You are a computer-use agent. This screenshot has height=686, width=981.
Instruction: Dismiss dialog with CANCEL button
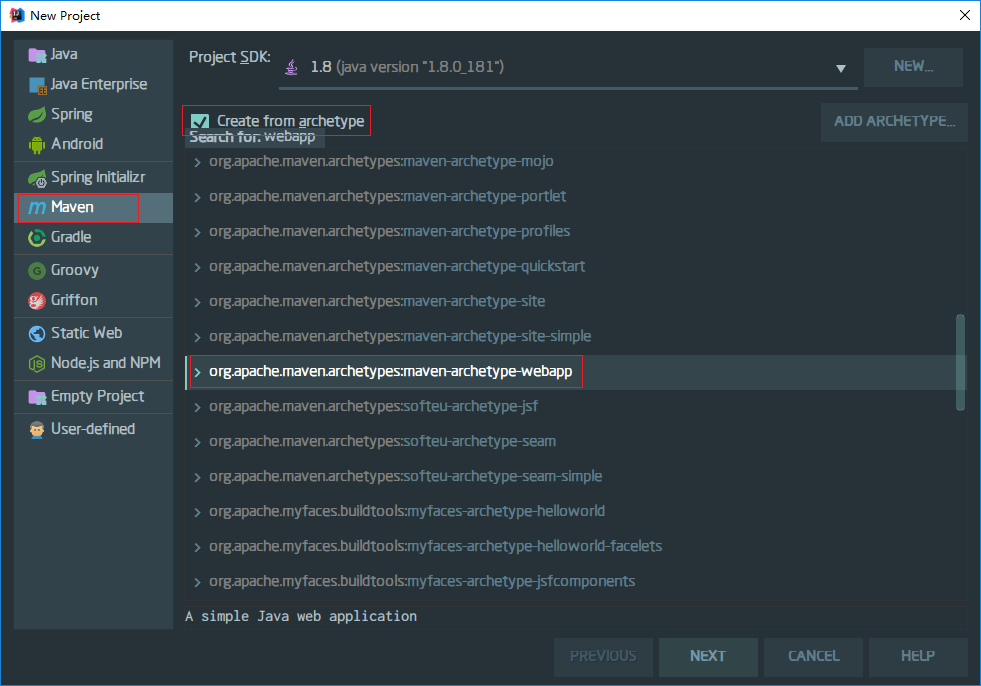click(813, 657)
